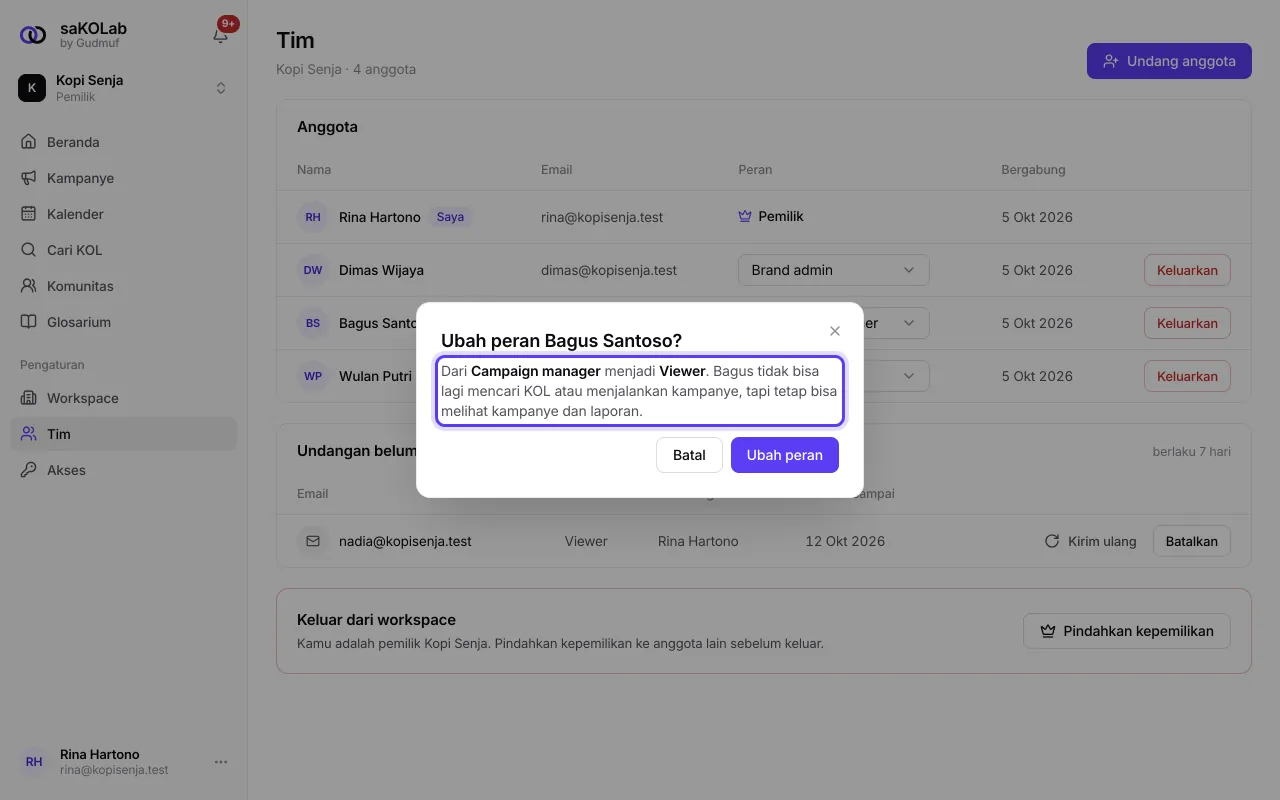The image size is (1280, 800).
Task: Close the Ubah peran dialog
Action: tap(835, 331)
